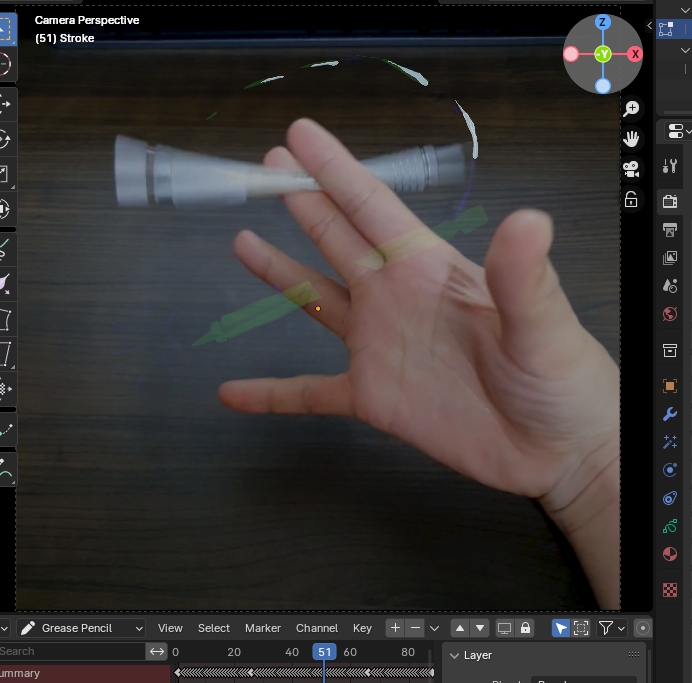Open the Tool settings properties tab
The image size is (692, 683).
(670, 166)
